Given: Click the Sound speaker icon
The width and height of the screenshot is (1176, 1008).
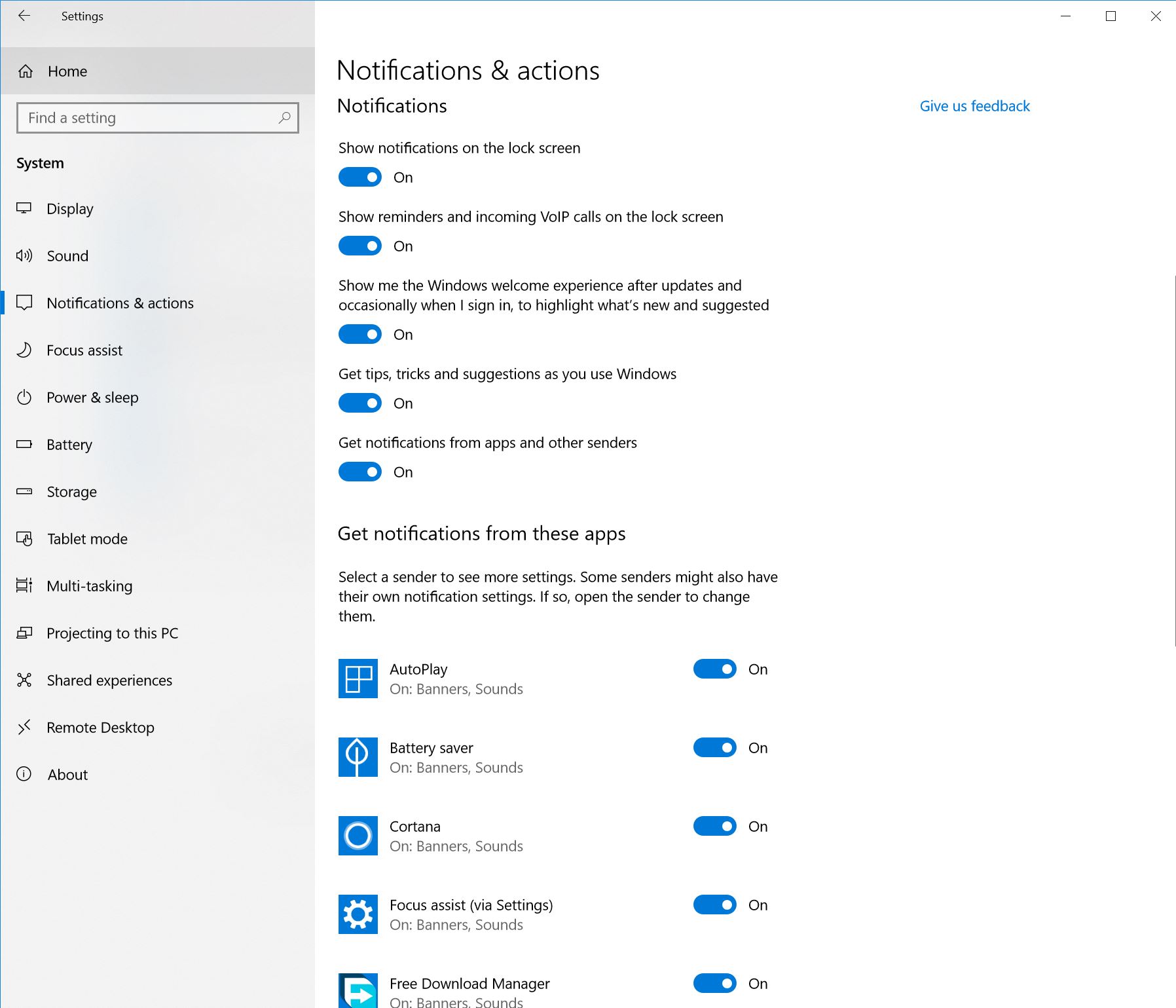Looking at the screenshot, I should 24,255.
